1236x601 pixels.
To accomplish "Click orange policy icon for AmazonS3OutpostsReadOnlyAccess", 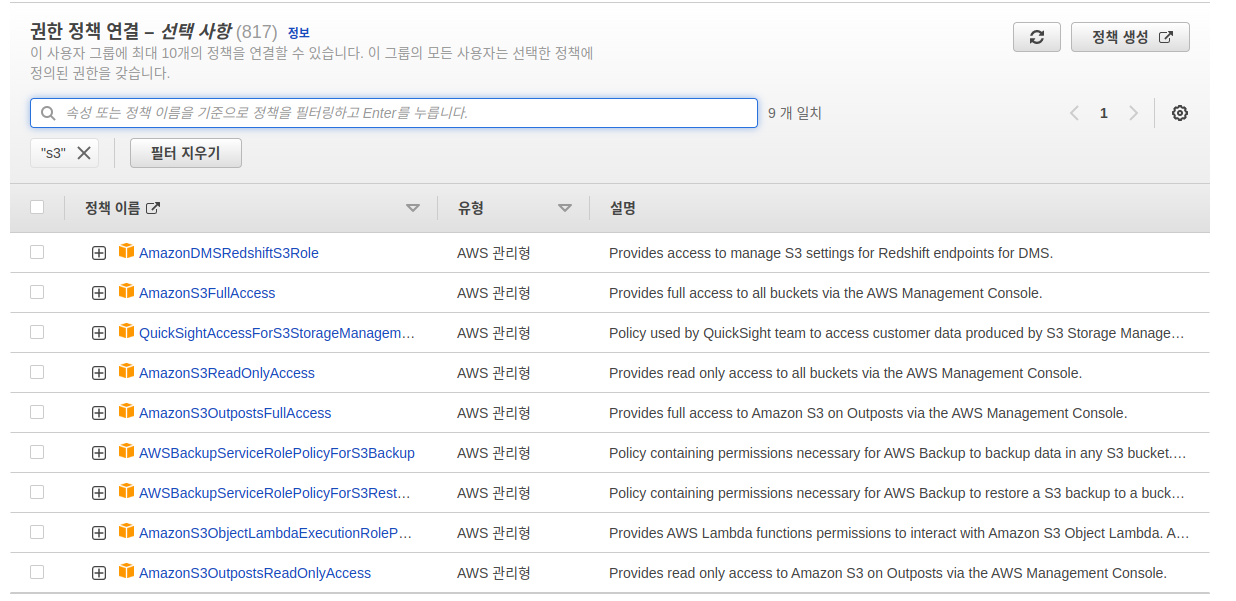I will coord(126,571).
